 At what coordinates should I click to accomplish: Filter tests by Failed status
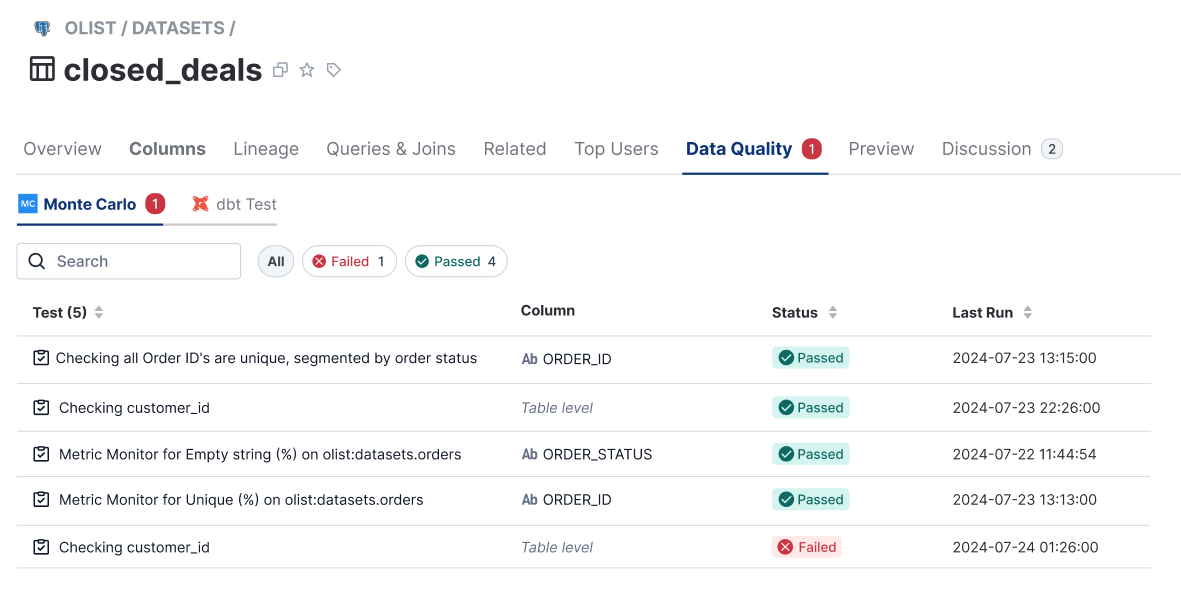tap(349, 261)
